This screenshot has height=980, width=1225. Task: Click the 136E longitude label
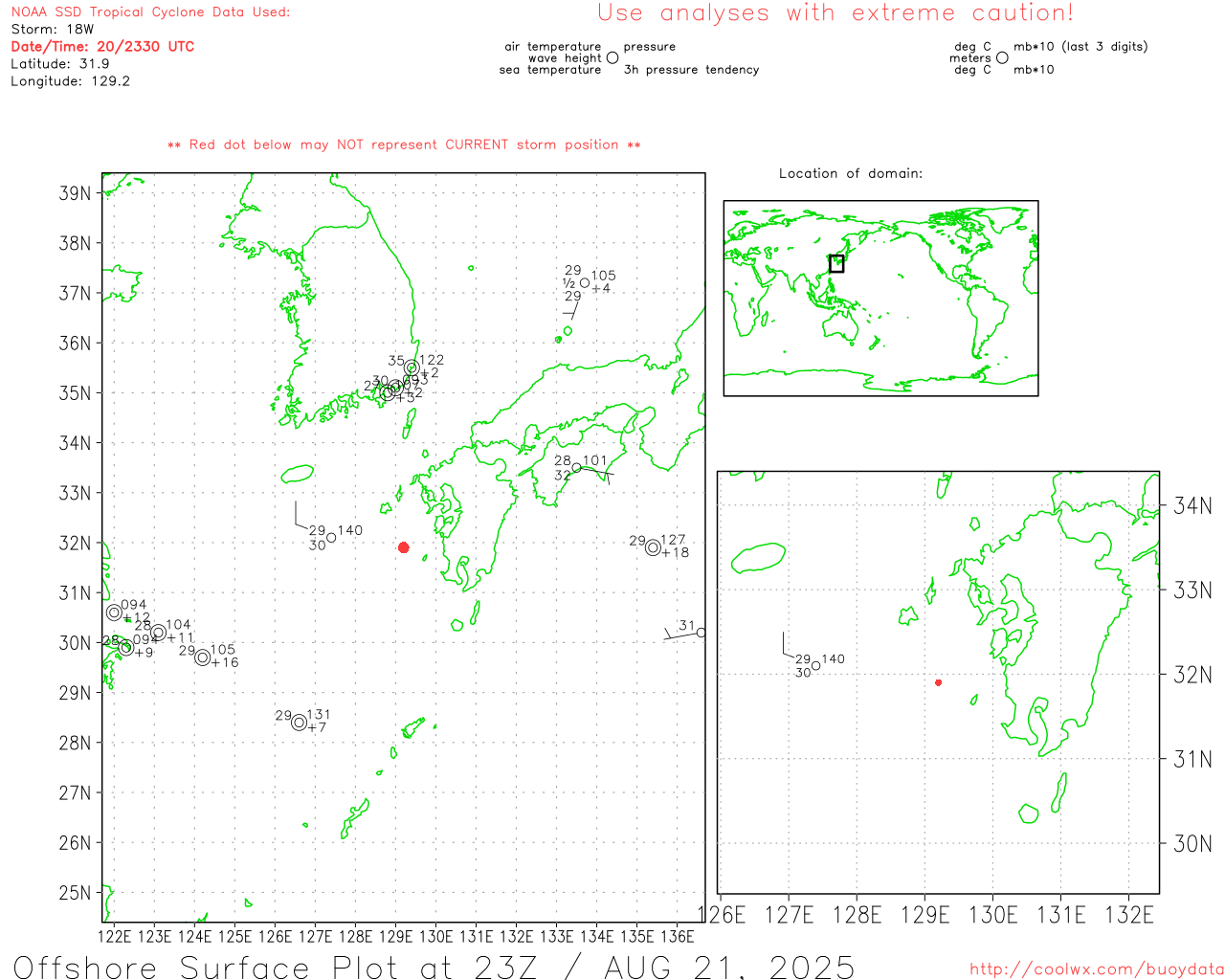(678, 936)
